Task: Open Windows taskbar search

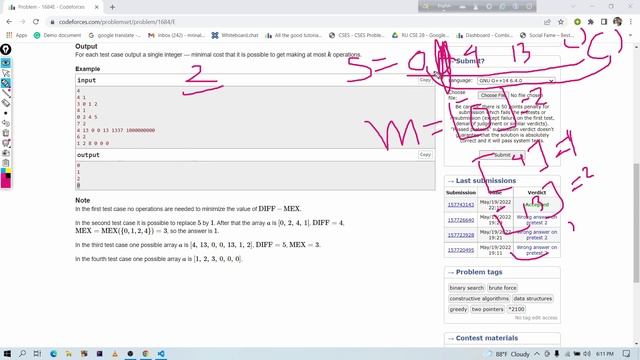Action: (22, 353)
